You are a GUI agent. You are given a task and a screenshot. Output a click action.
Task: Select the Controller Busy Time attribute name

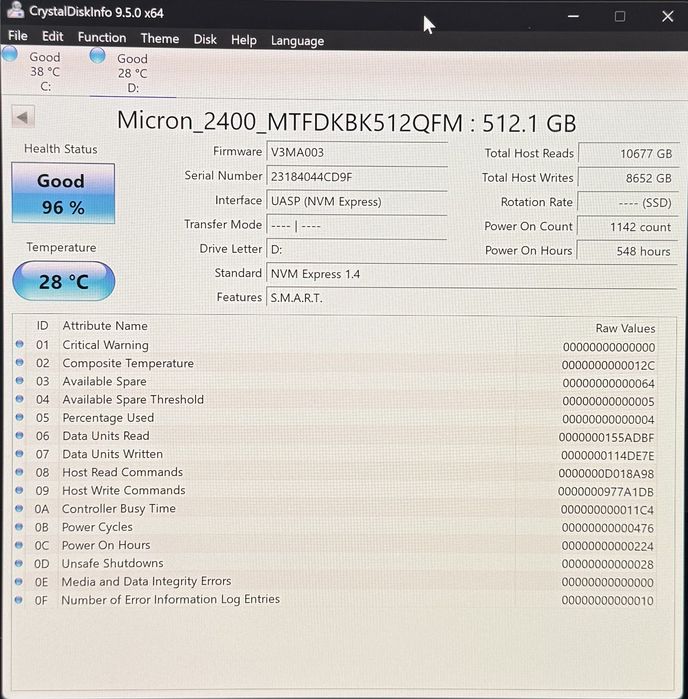pos(119,509)
